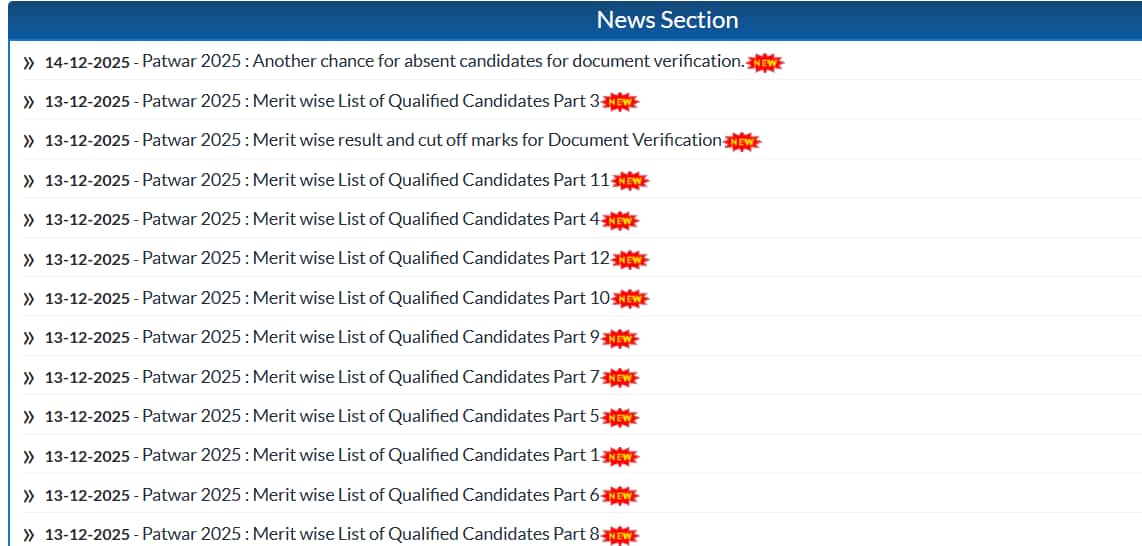This screenshot has width=1142, height=546.
Task: Open Qualified Candidates Part 4 list
Action: tap(371, 219)
